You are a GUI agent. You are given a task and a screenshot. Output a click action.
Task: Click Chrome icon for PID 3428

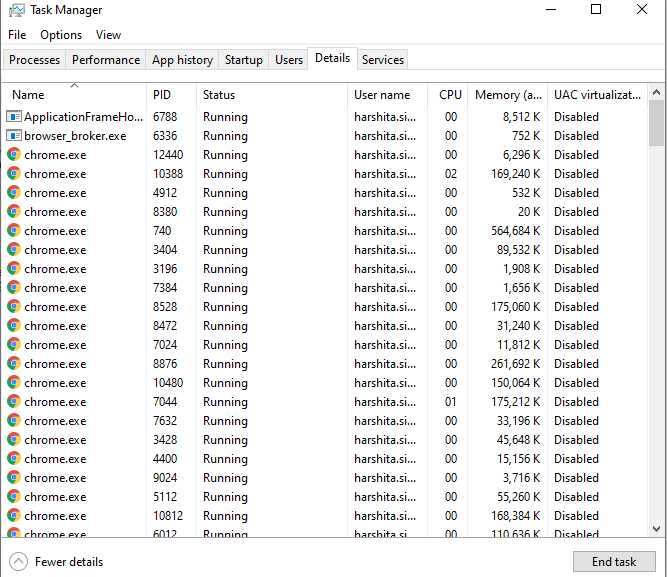click(x=14, y=440)
